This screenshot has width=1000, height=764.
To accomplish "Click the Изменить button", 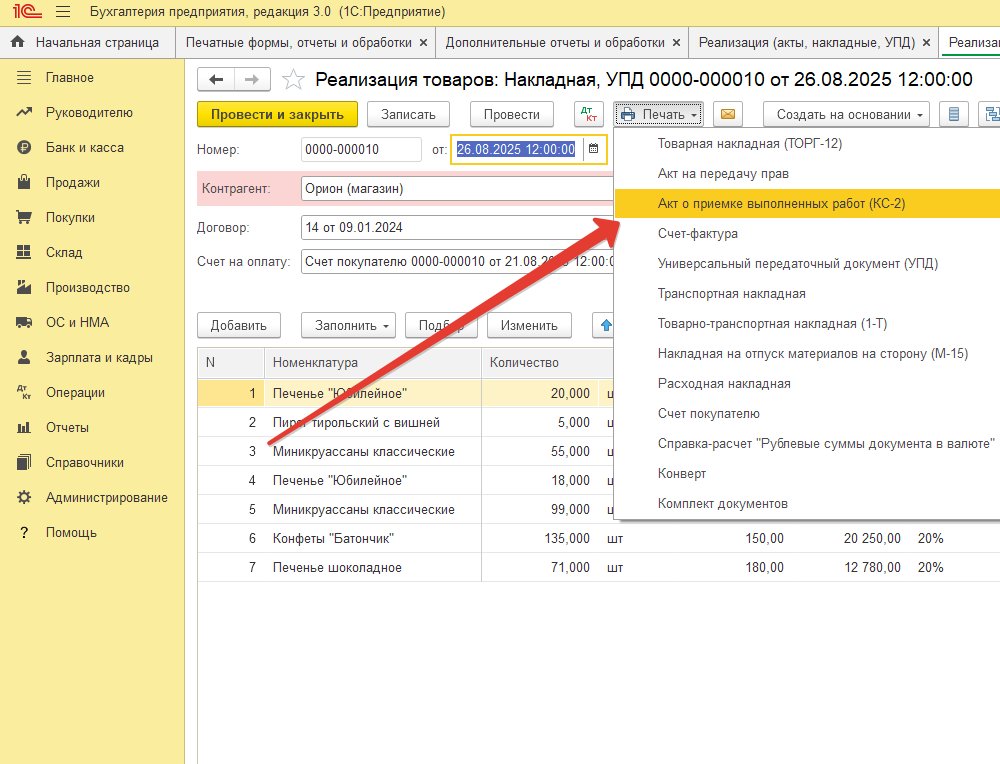I will click(x=529, y=325).
